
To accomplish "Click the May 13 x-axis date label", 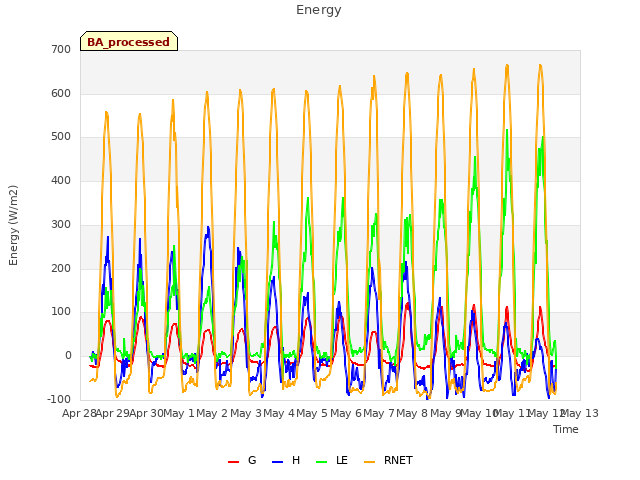I will [580, 413].
